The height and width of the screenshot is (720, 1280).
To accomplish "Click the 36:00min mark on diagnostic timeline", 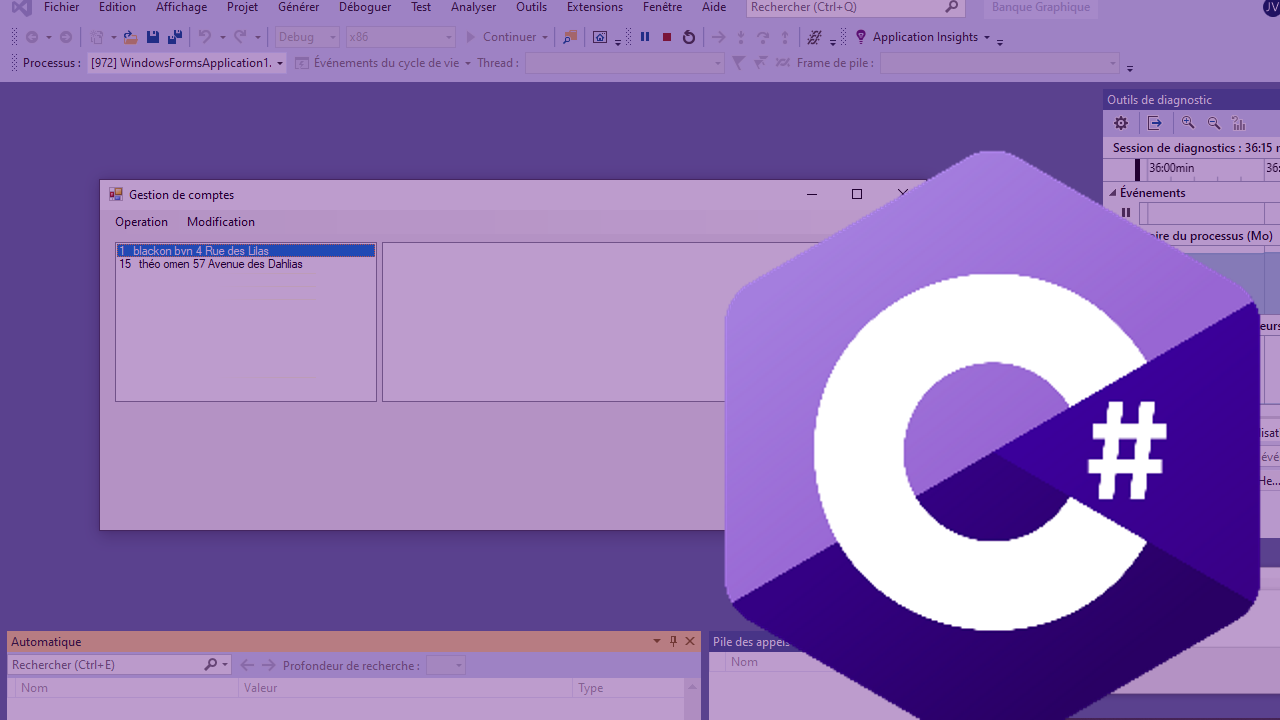I will [x=1171, y=168].
